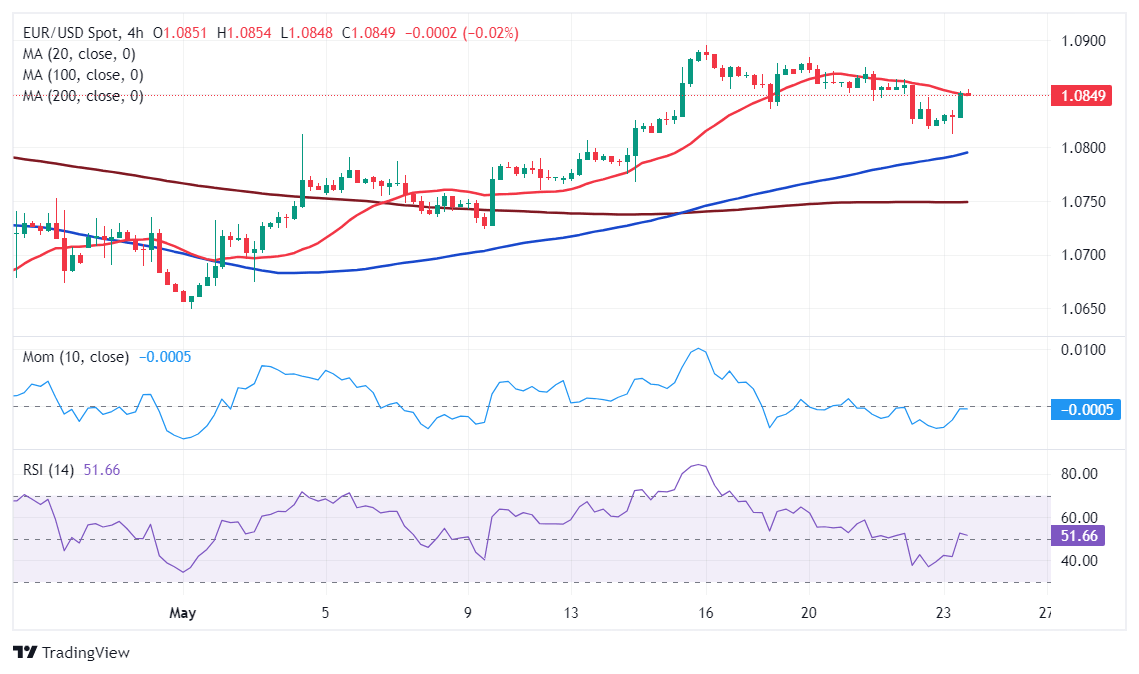The height and width of the screenshot is (674, 1139).
Task: Click the 1.0650 level on price scale
Action: (x=1082, y=308)
